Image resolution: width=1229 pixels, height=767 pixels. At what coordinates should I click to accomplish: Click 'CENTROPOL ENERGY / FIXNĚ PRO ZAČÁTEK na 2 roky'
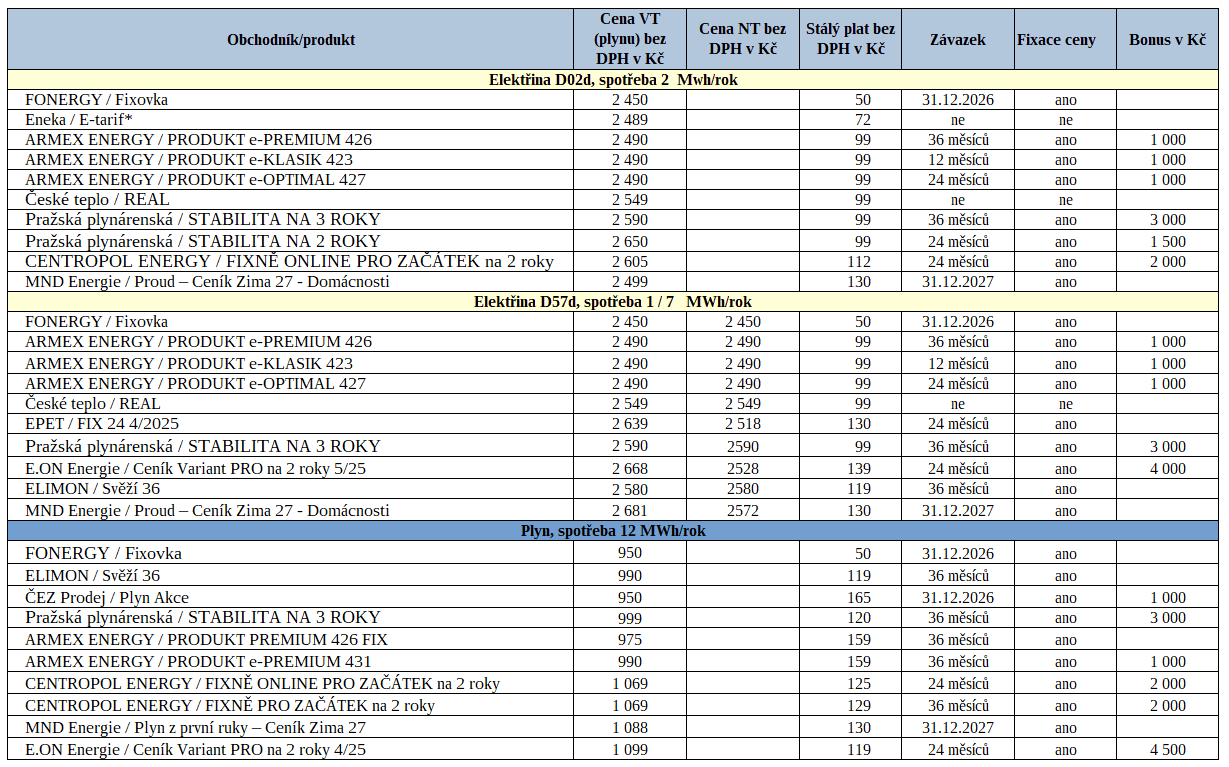[230, 705]
